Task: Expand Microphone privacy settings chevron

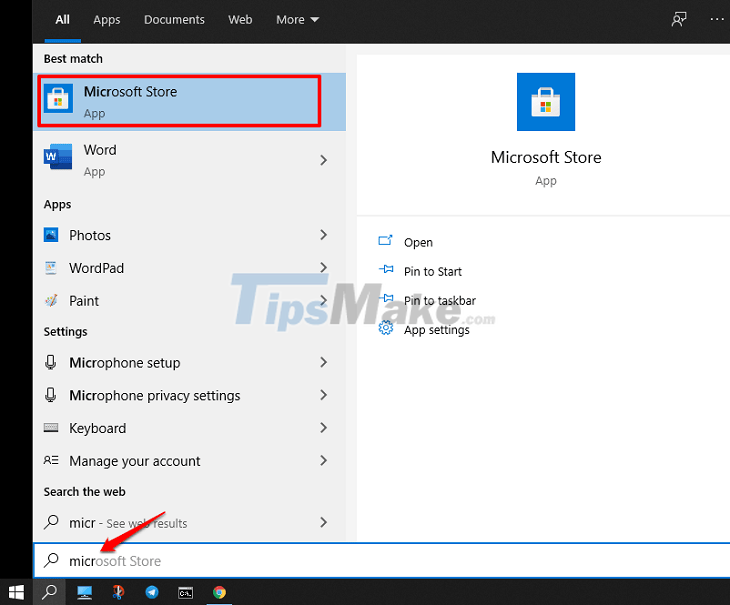Action: tap(324, 395)
